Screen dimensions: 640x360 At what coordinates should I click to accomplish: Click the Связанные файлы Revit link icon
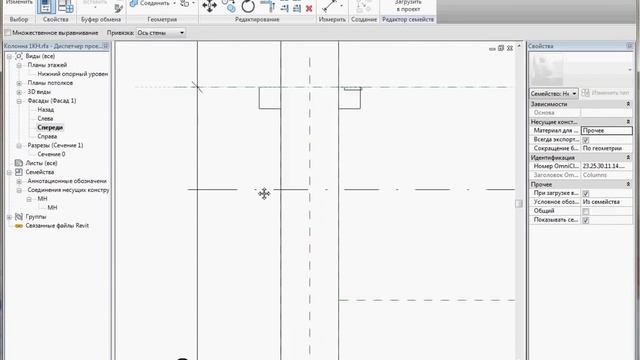coord(19,226)
